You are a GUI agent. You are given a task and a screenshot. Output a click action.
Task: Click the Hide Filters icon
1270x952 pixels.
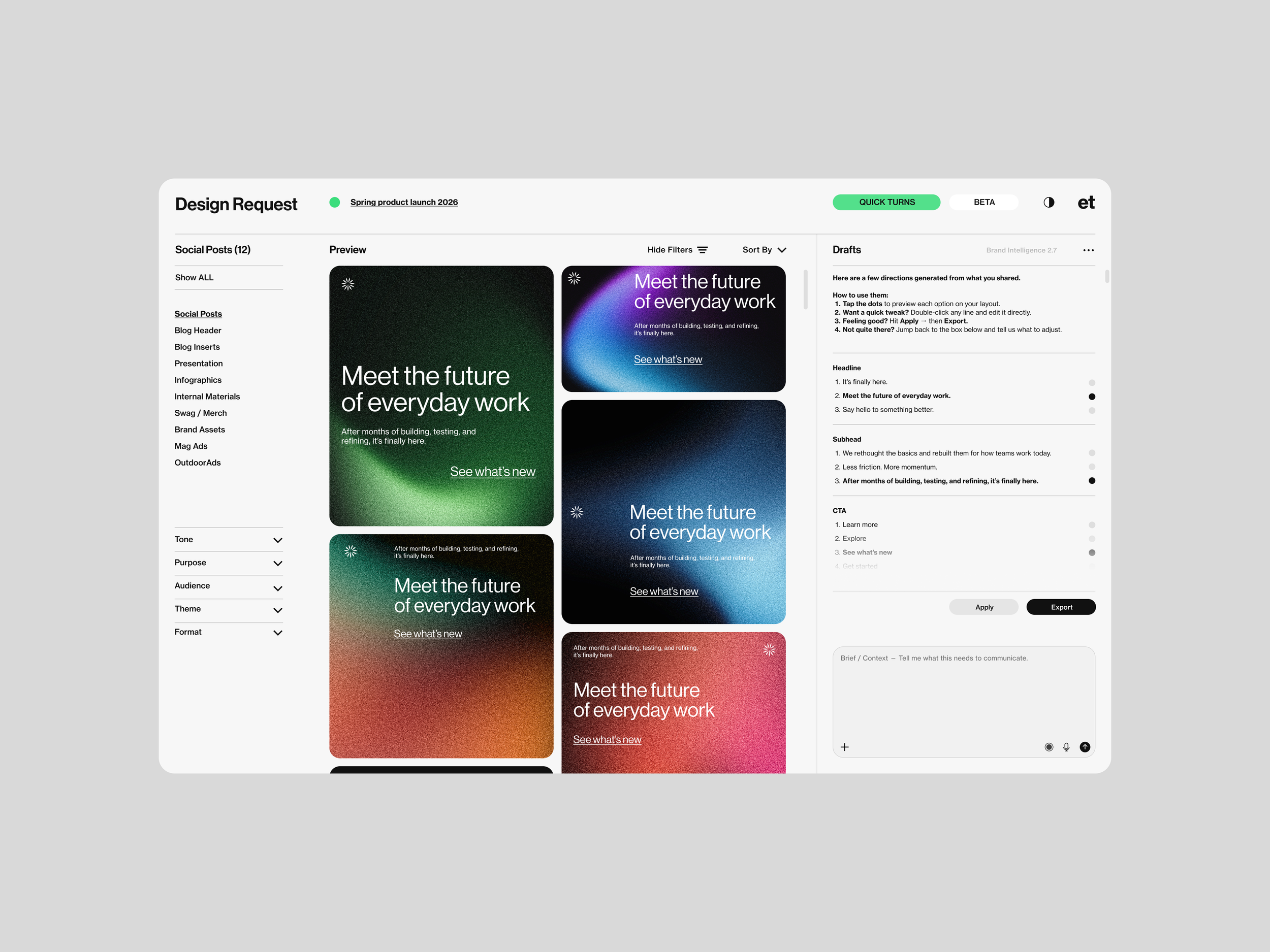[x=703, y=250]
